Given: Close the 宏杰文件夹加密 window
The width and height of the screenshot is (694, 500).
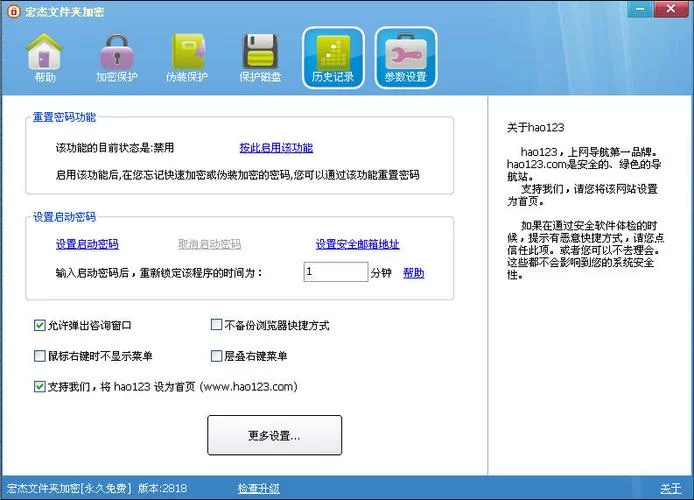Looking at the screenshot, I should [670, 9].
